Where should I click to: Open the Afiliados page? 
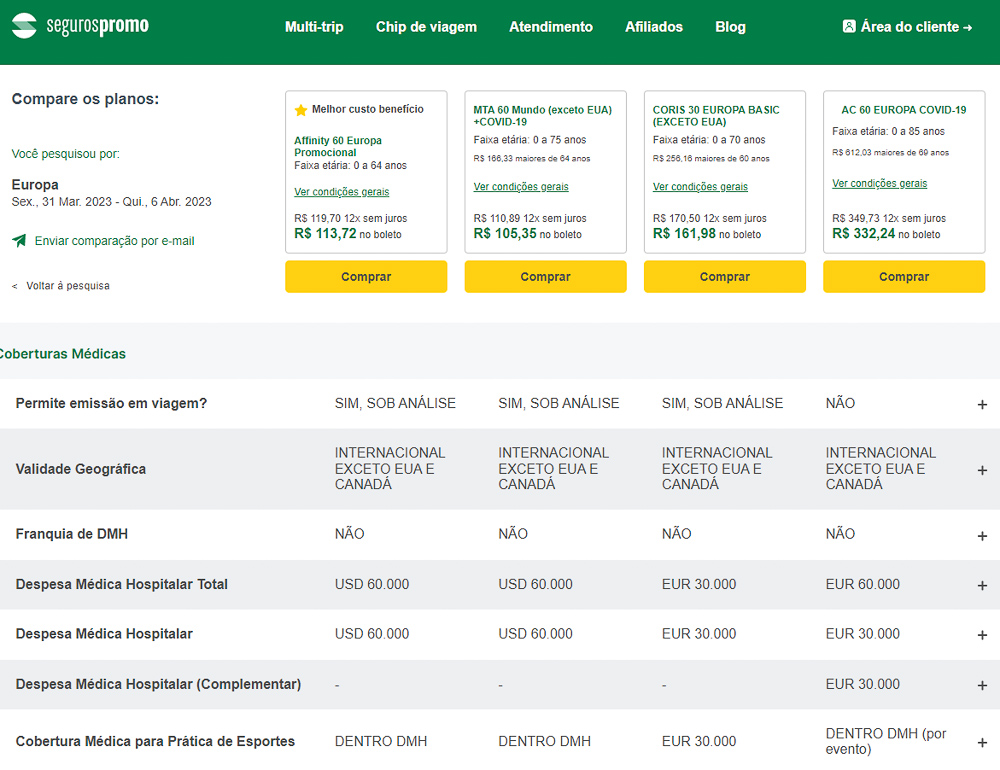point(654,27)
